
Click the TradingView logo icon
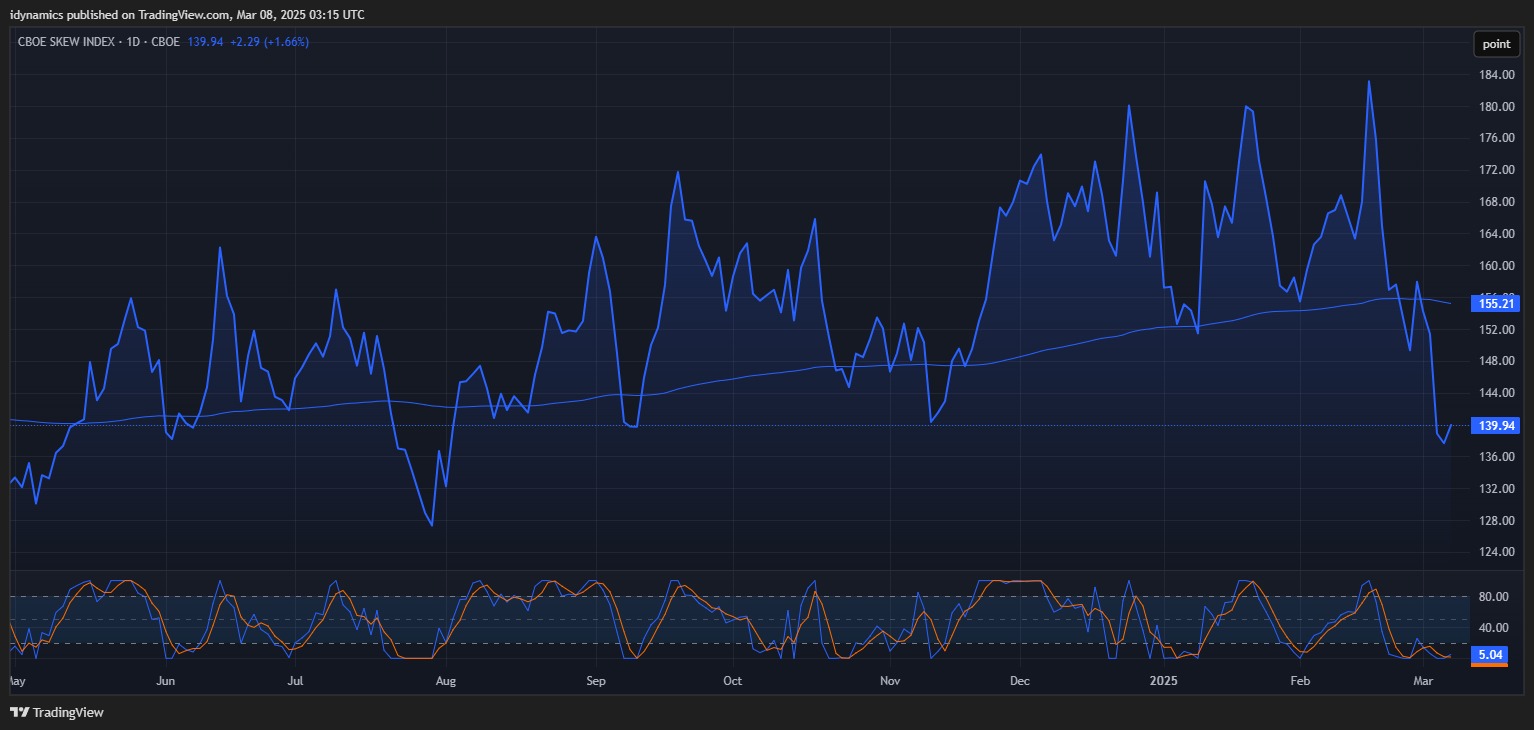(19, 712)
